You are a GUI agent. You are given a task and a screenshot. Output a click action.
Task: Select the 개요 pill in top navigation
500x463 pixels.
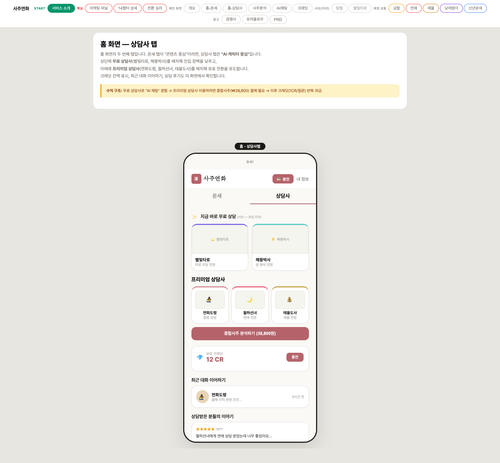pyautogui.click(x=192, y=8)
